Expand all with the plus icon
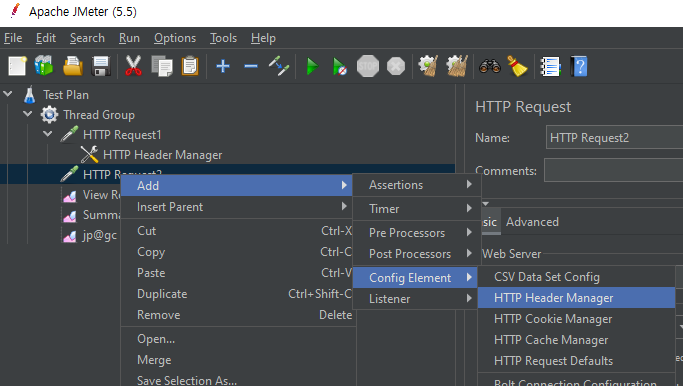The height and width of the screenshot is (386, 683). point(223,66)
